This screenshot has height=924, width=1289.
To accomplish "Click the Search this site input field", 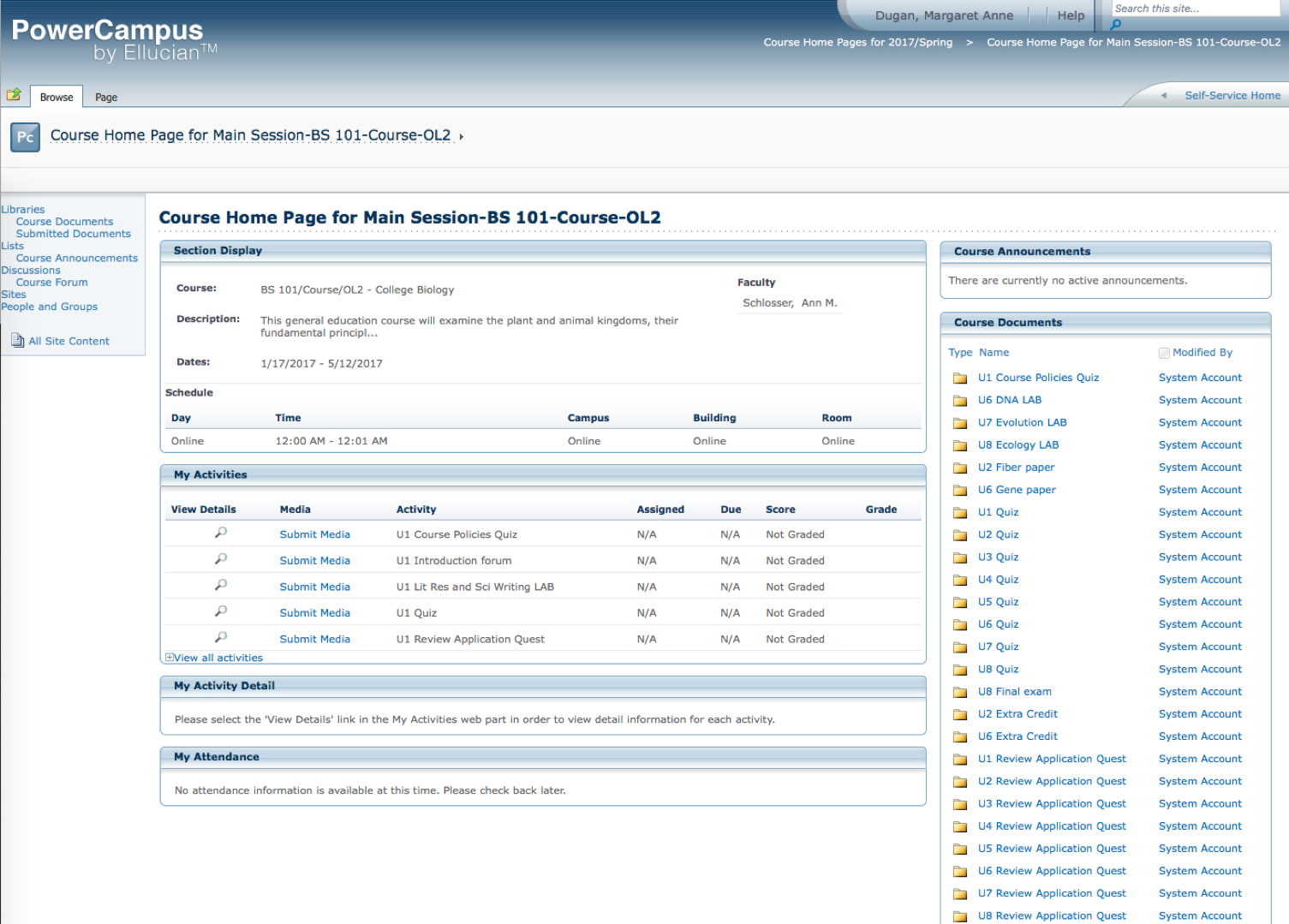I will pos(1195,9).
